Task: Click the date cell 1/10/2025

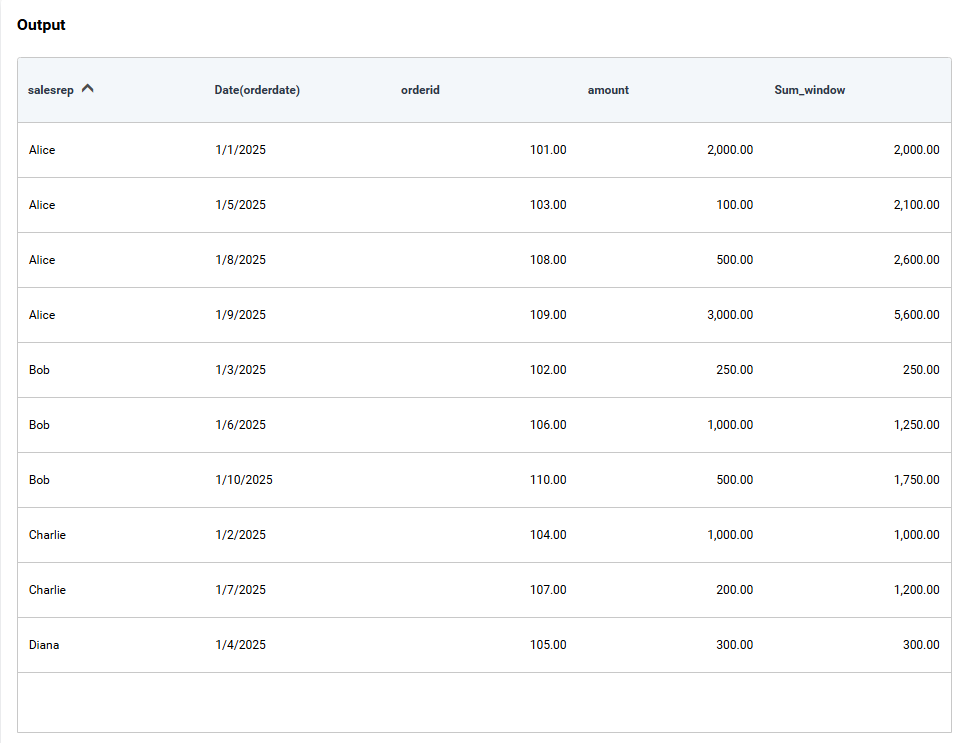Action: click(x=244, y=480)
